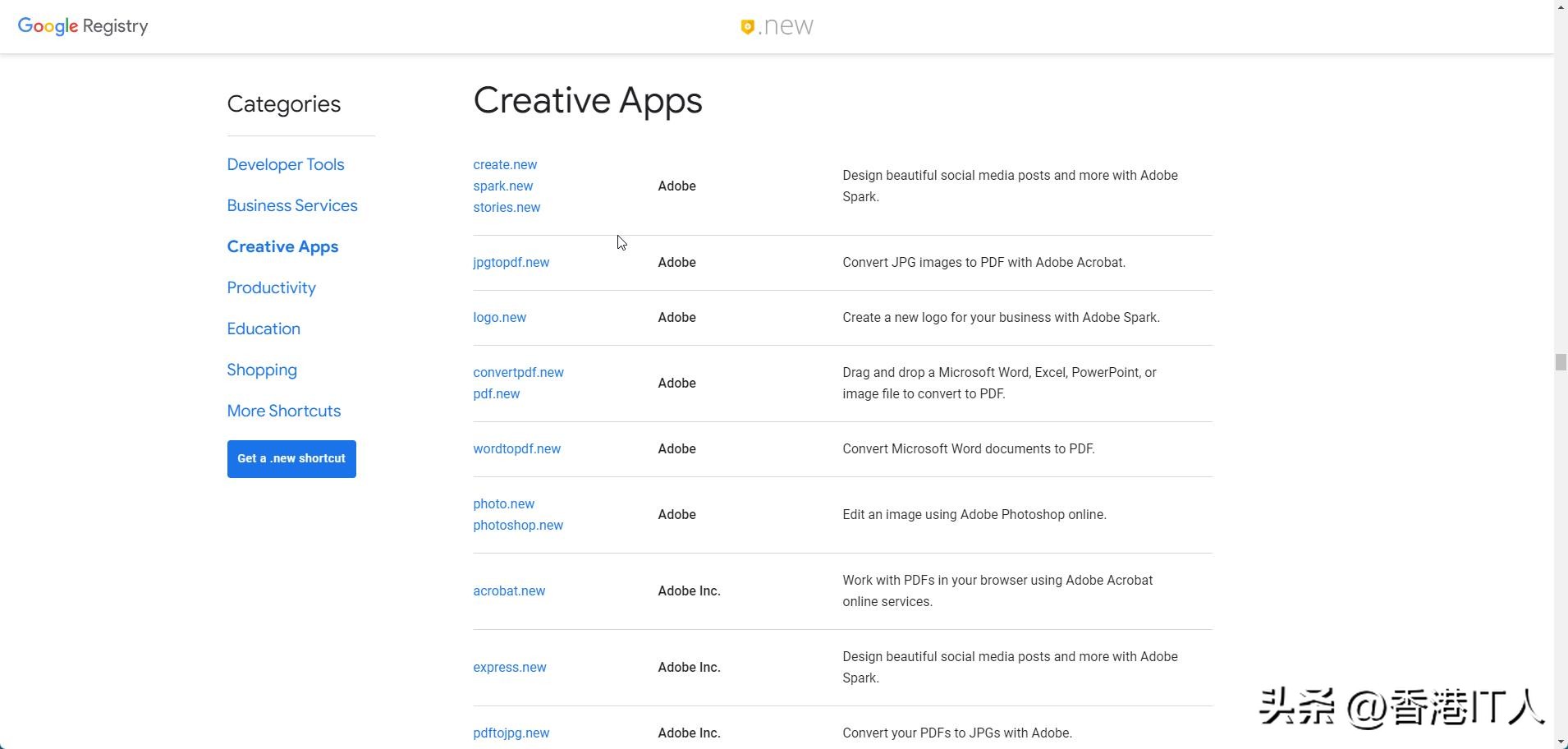Open More Shortcuts category

click(283, 411)
